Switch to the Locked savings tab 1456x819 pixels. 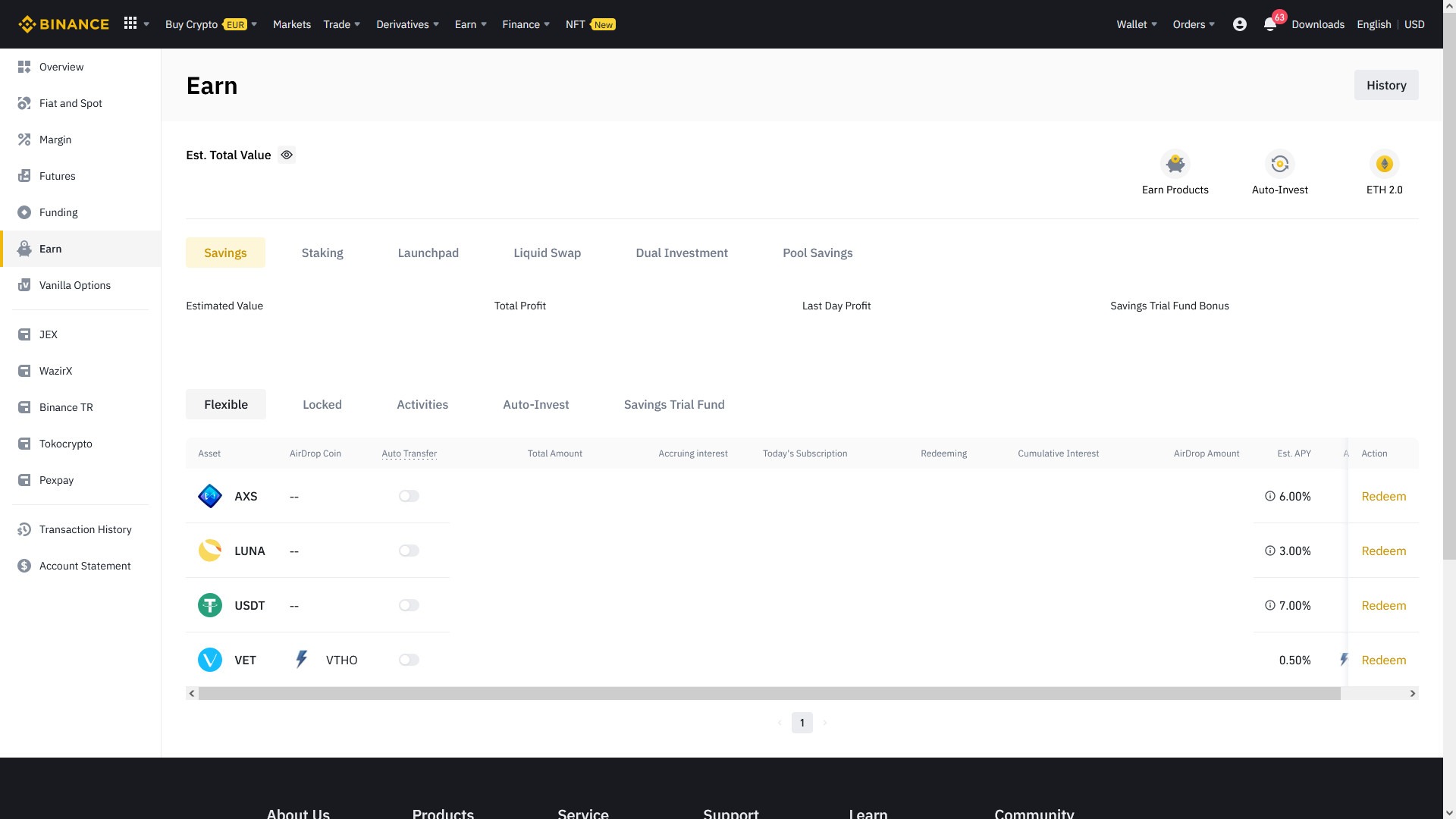(x=322, y=404)
